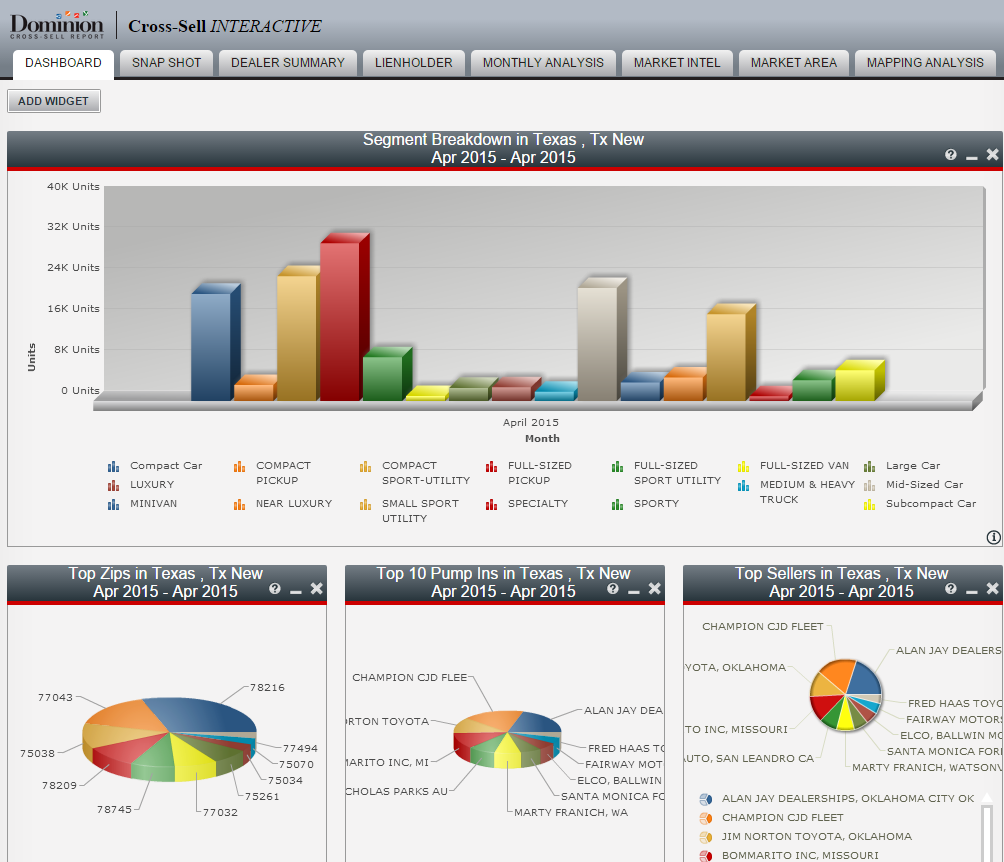
Task: Close the Top Zips widget
Action: [316, 589]
